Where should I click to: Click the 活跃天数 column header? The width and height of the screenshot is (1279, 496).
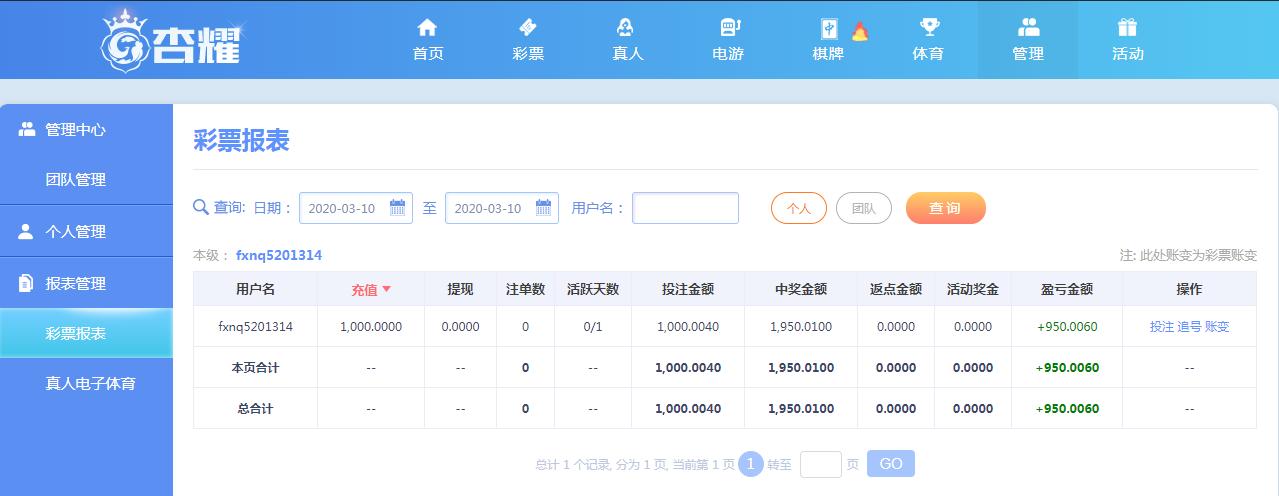(593, 289)
